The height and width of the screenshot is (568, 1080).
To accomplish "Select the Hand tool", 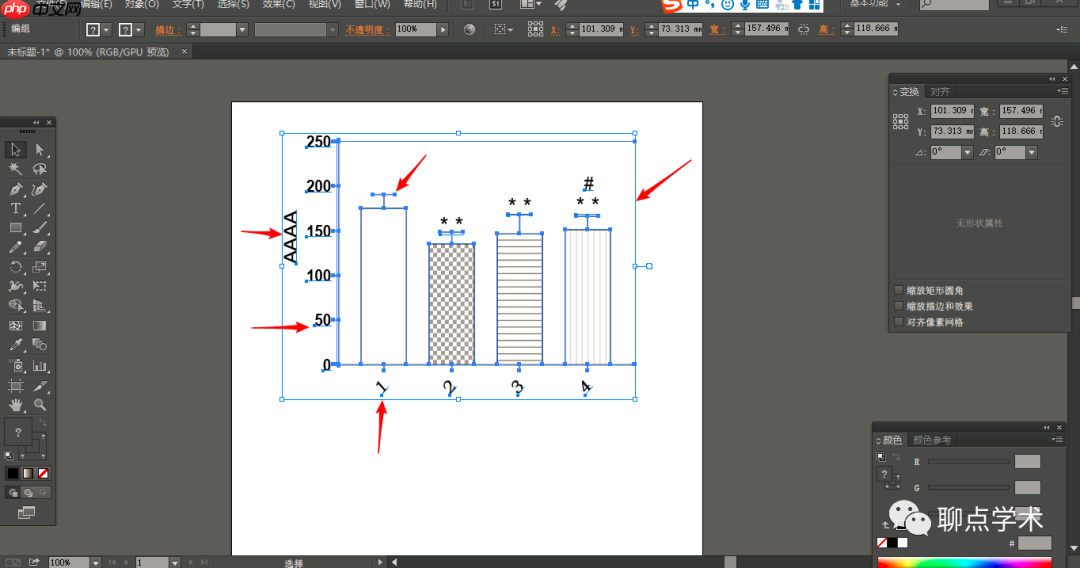I will click(16, 405).
